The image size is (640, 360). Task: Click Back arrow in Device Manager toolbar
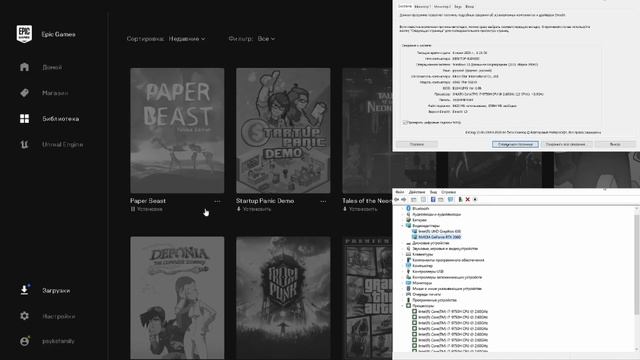397,200
